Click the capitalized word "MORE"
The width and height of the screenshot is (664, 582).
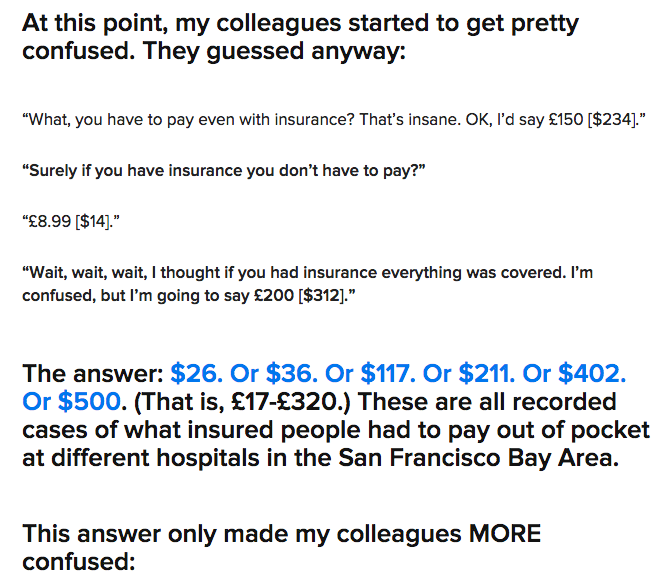point(504,534)
